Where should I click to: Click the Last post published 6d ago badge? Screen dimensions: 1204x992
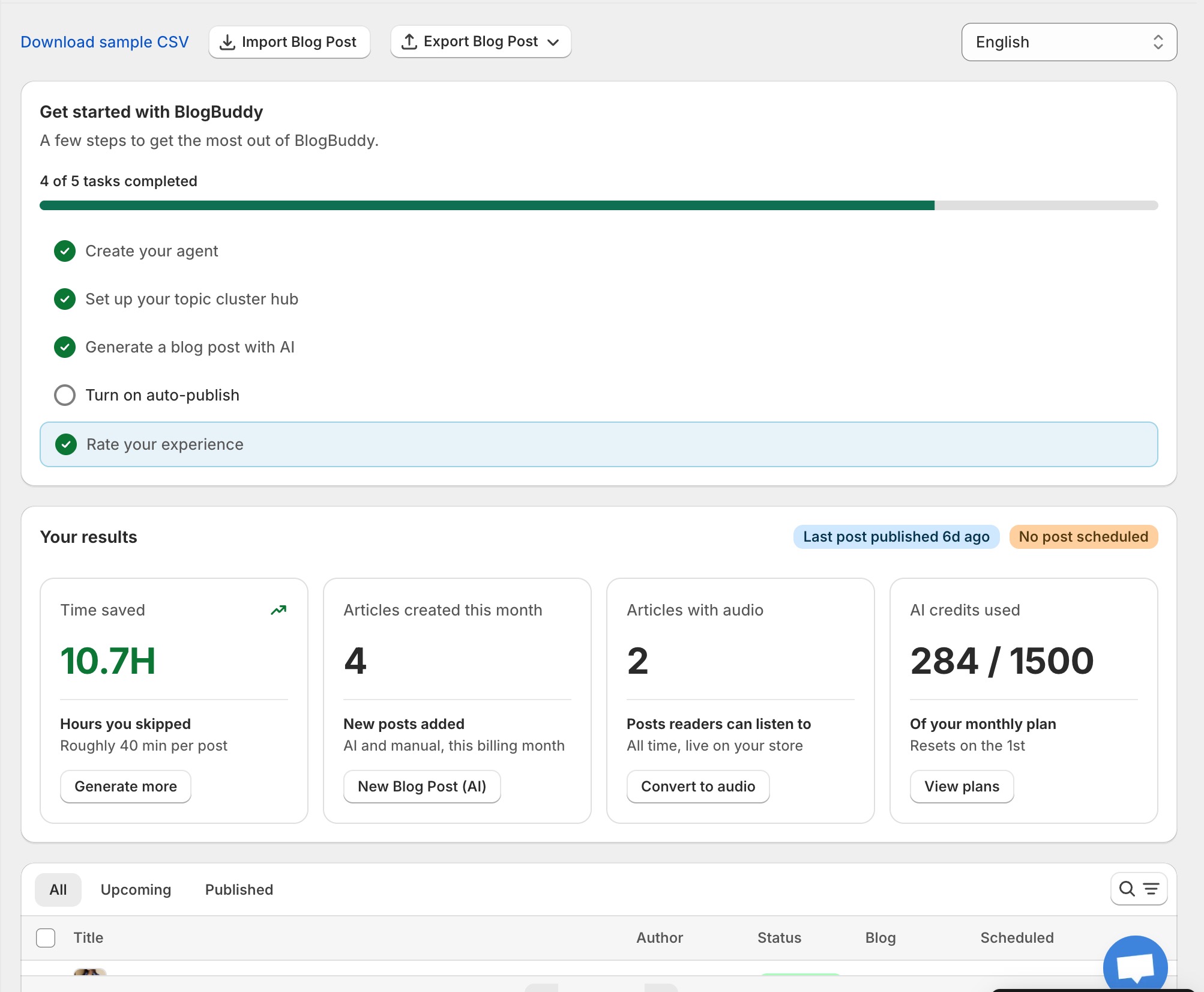896,537
